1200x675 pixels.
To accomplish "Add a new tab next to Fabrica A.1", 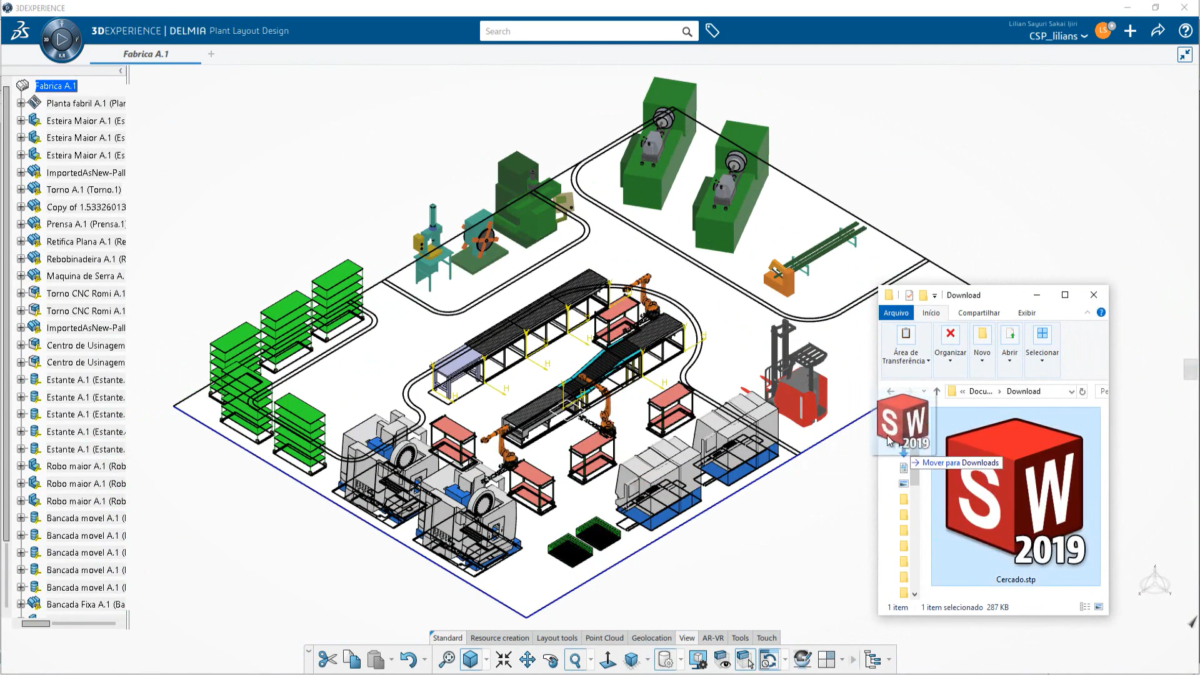I will 211,54.
